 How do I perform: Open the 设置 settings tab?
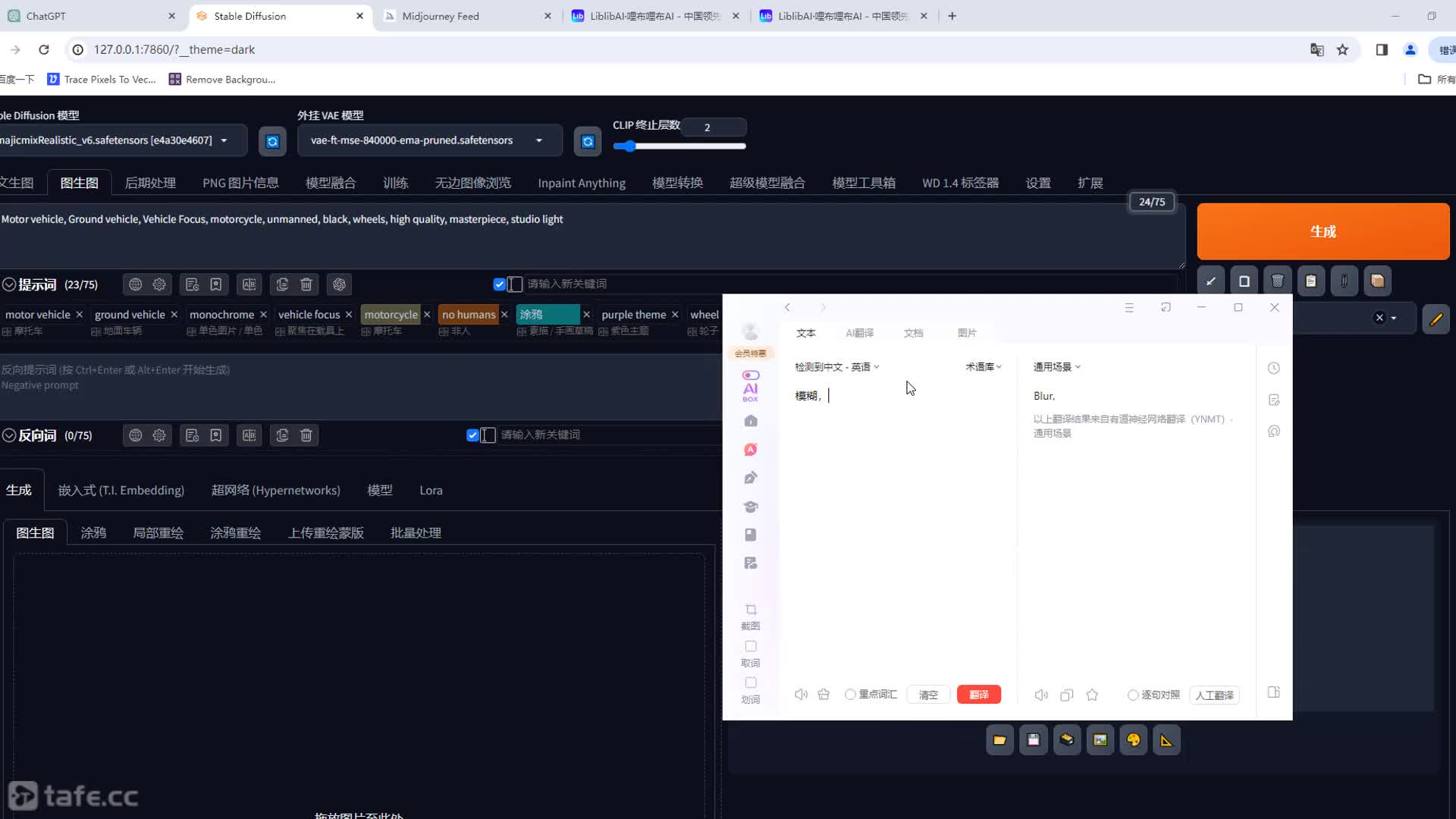tap(1038, 183)
